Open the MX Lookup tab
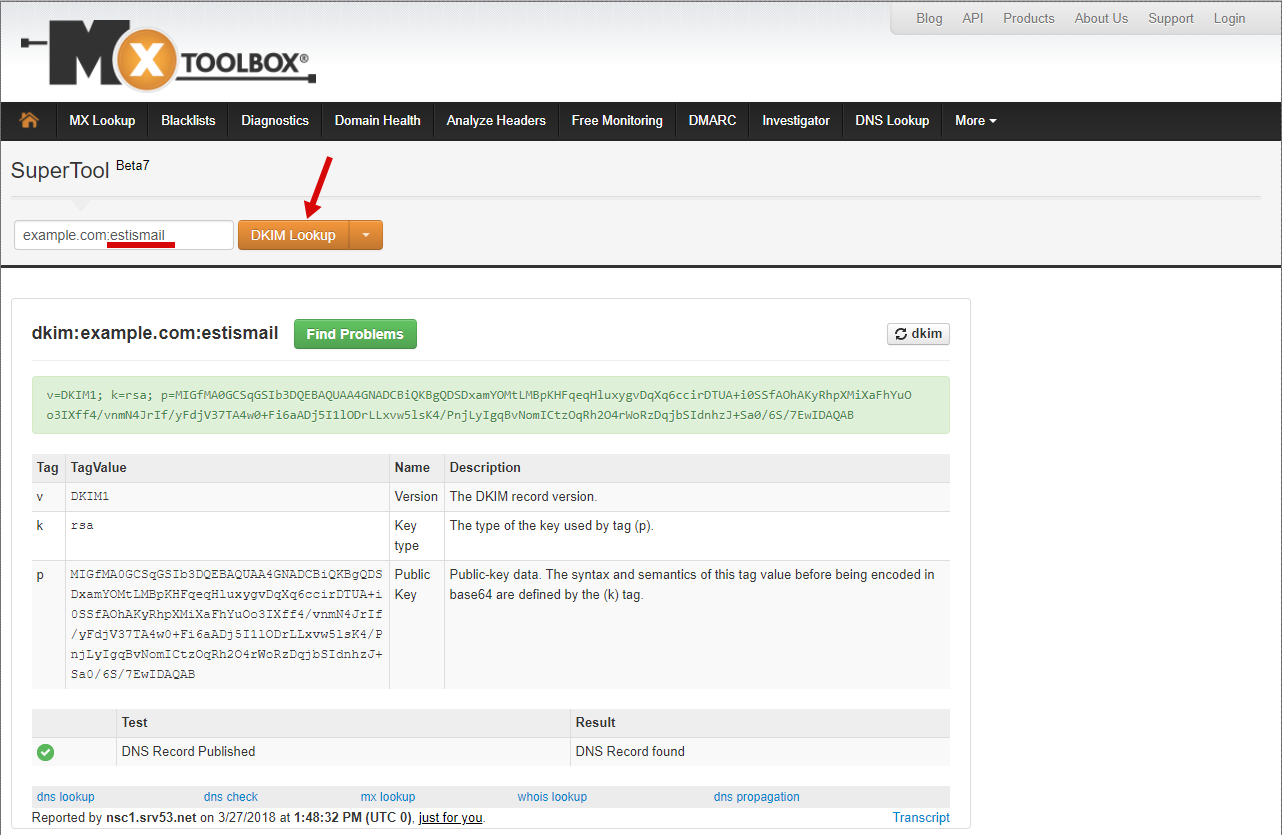This screenshot has width=1282, height=835. point(102,120)
